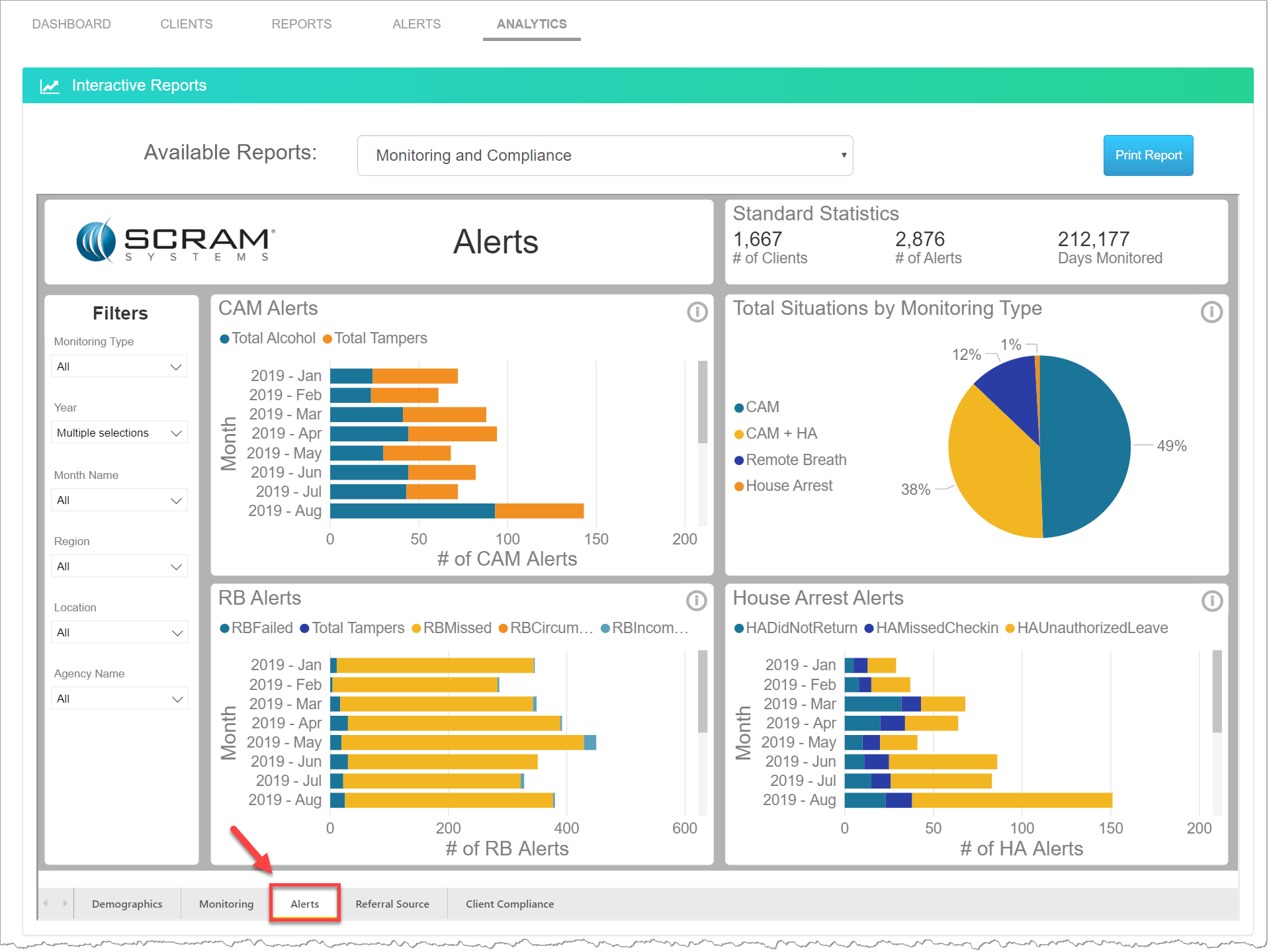The image size is (1269, 952).
Task: Open info icon for Total Situations chart
Action: click(1211, 312)
